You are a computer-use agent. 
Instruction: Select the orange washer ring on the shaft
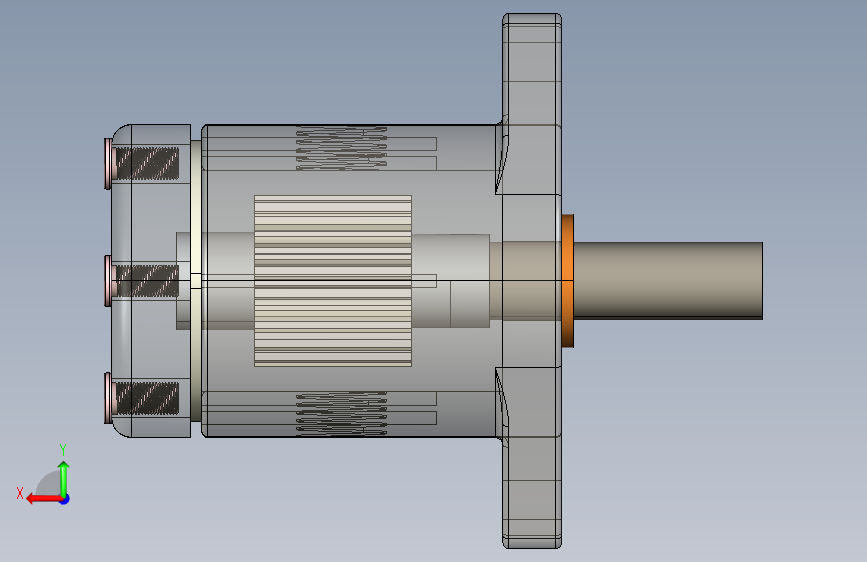tap(567, 281)
